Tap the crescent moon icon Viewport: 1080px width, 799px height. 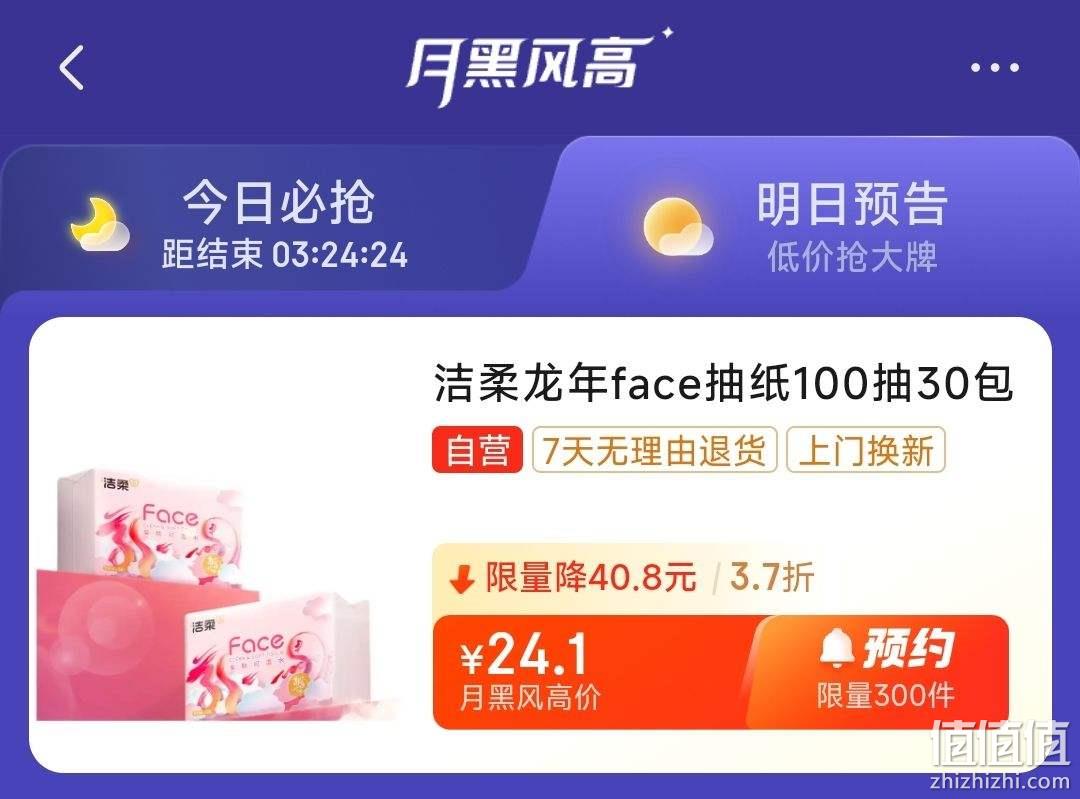pyautogui.click(x=100, y=225)
